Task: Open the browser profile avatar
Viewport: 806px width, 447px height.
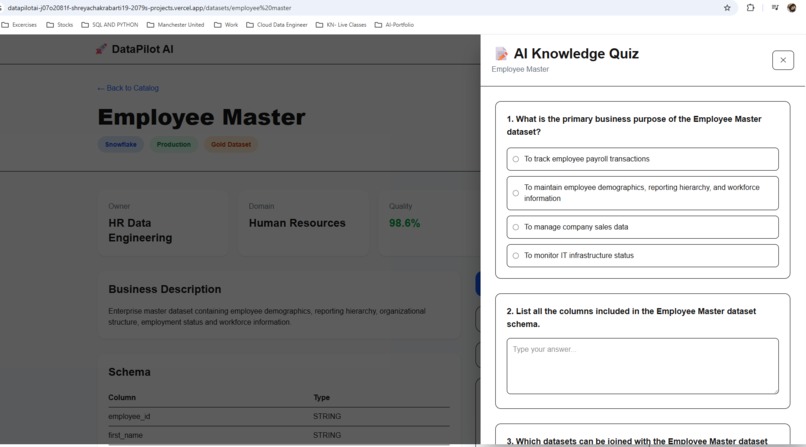Action: 792,8
